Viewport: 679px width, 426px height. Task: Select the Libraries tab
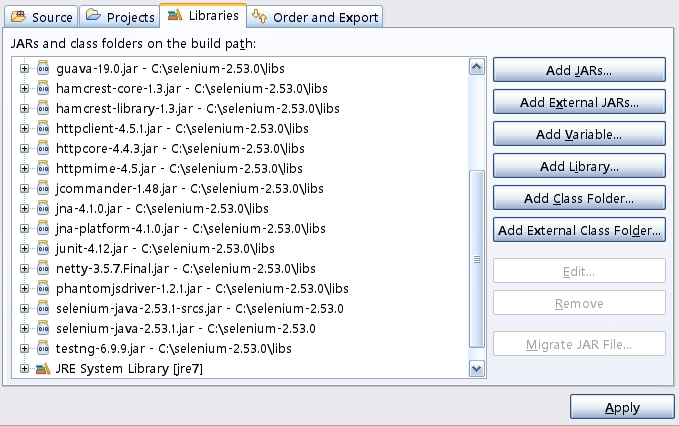[203, 16]
